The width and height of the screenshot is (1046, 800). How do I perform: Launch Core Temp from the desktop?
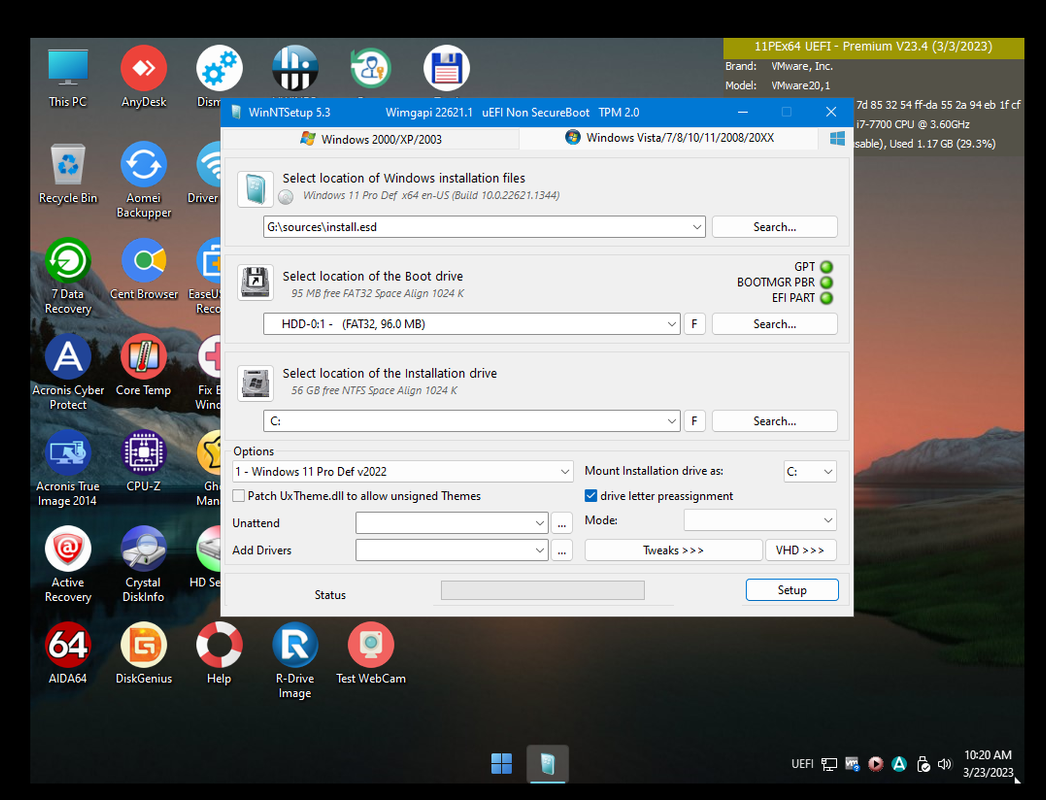pos(143,366)
